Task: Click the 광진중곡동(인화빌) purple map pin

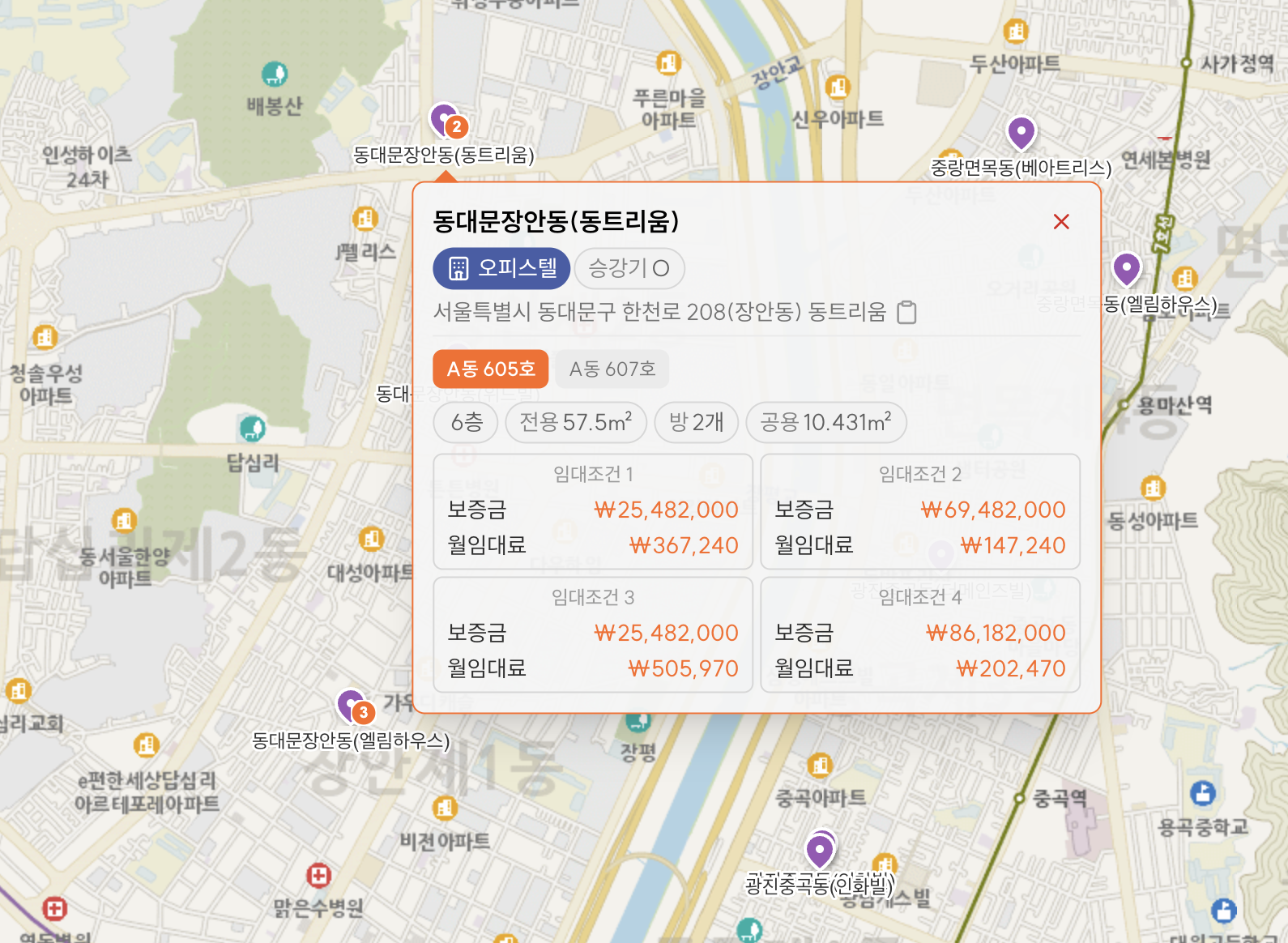Action: click(x=820, y=851)
